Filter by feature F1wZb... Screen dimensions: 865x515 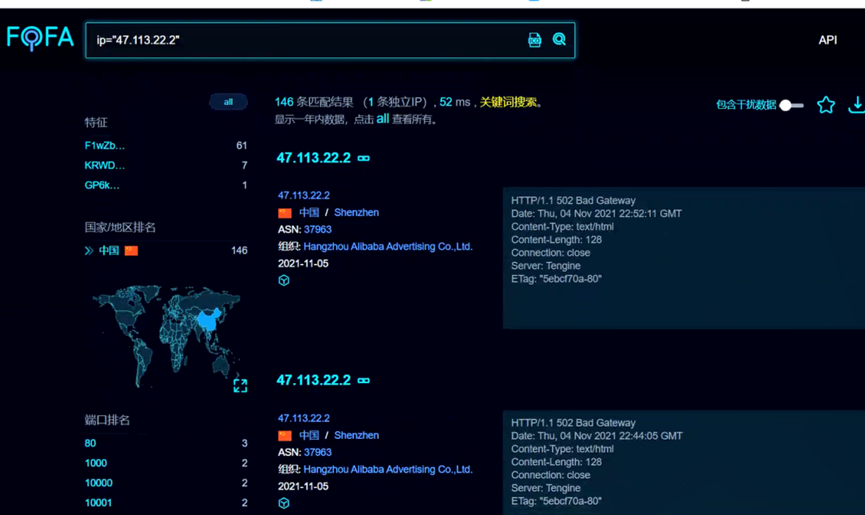105,146
